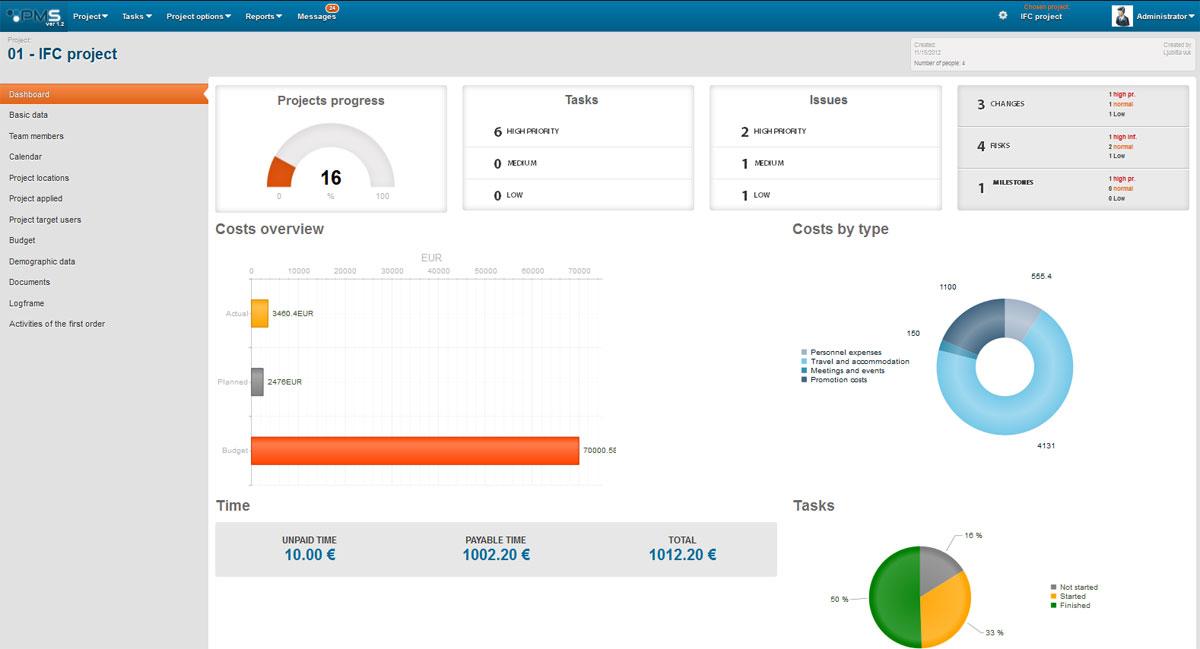Image resolution: width=1200 pixels, height=649 pixels.
Task: Open Messages with the 24 notification badge
Action: [x=316, y=16]
